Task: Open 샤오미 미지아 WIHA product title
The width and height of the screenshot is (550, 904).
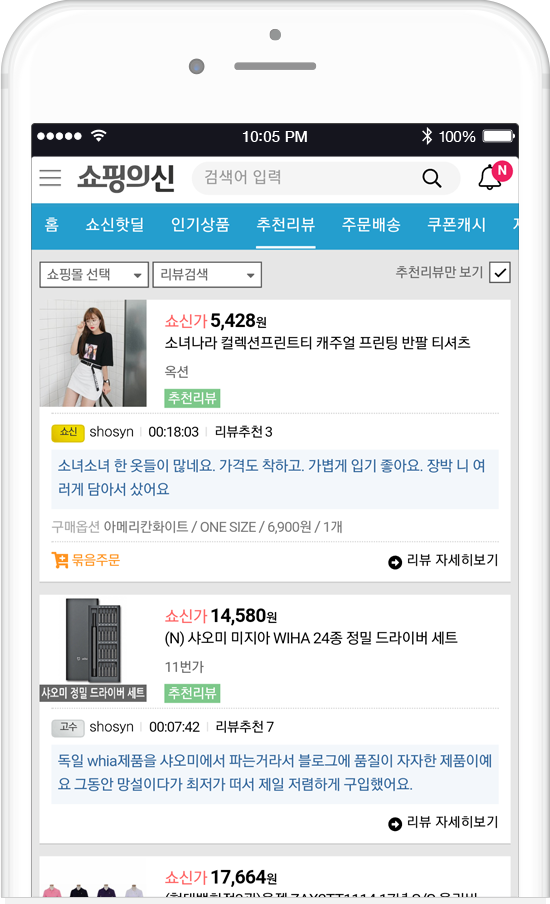Action: pyautogui.click(x=311, y=638)
